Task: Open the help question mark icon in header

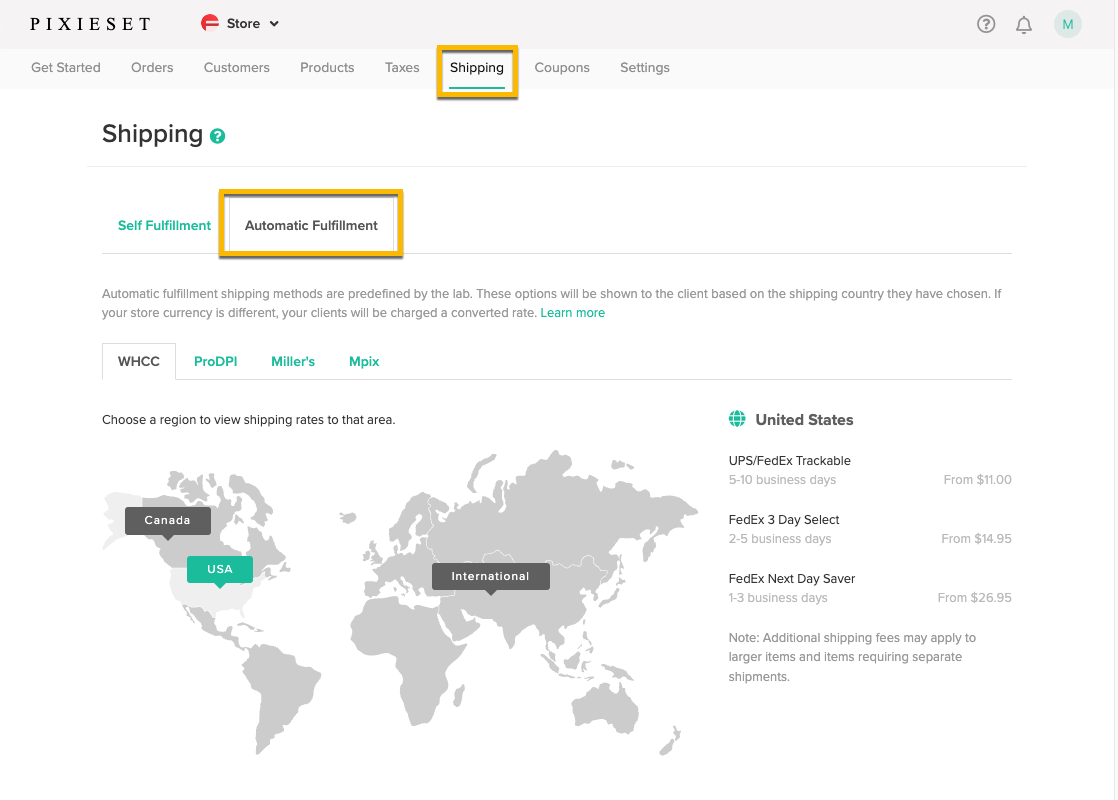Action: [986, 25]
